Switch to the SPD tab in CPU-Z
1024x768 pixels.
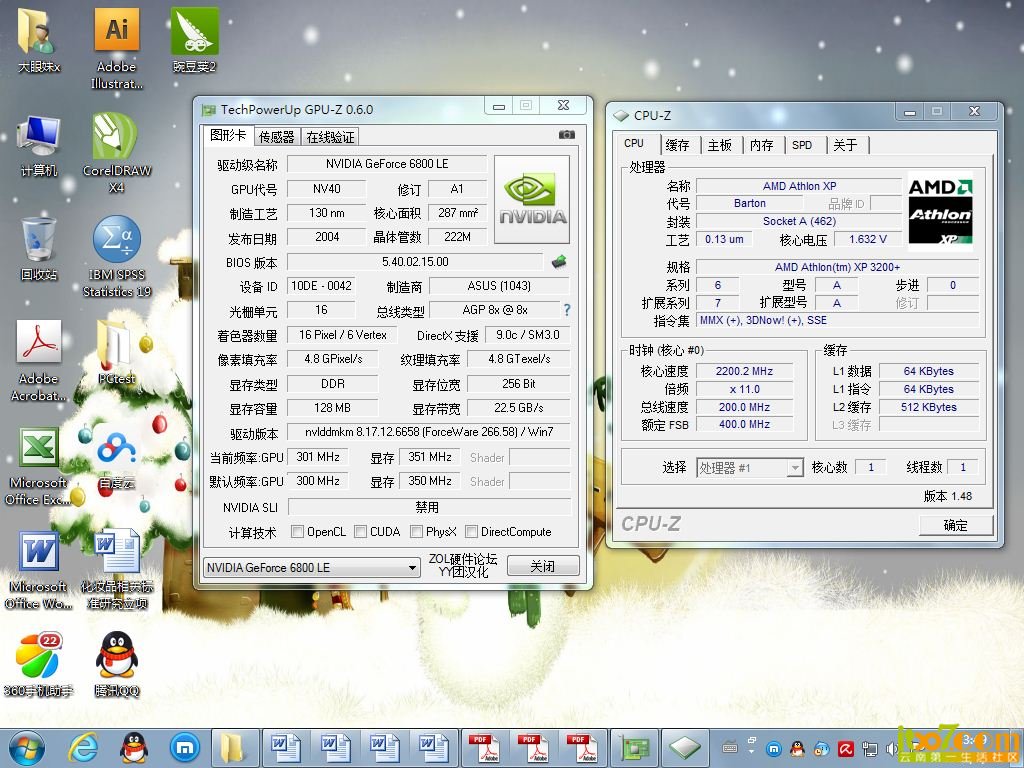[x=802, y=145]
